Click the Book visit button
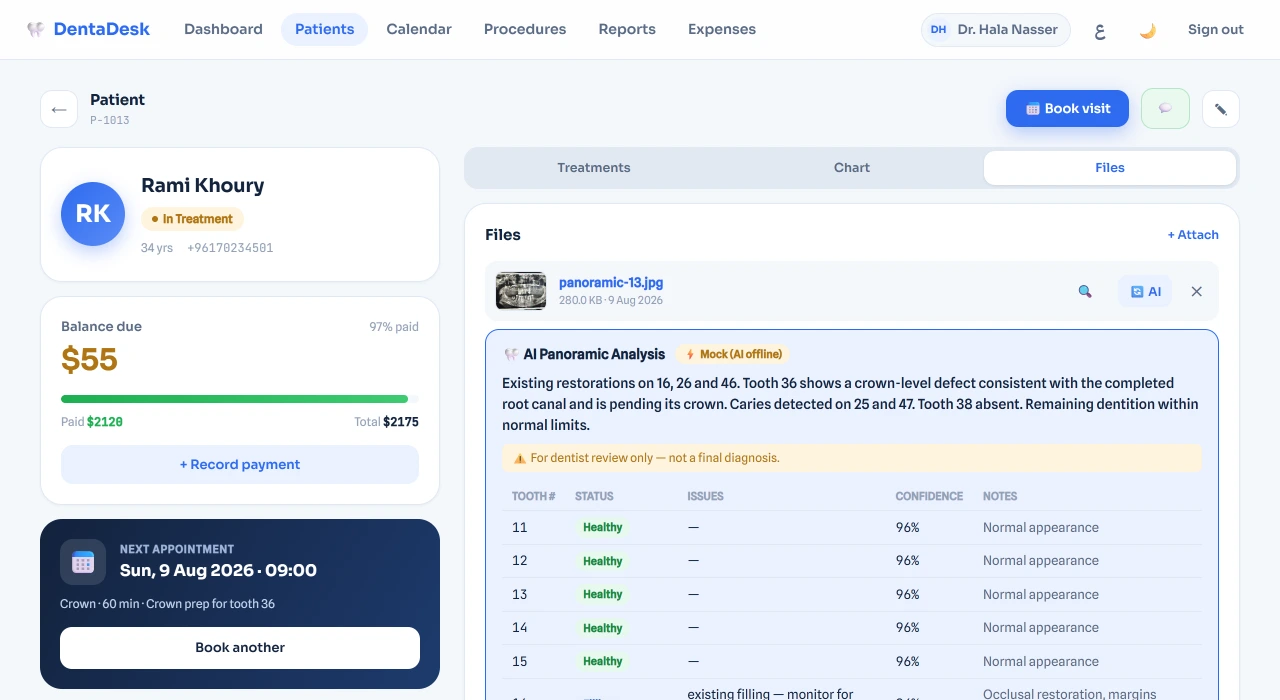The height and width of the screenshot is (700, 1280). (1067, 109)
